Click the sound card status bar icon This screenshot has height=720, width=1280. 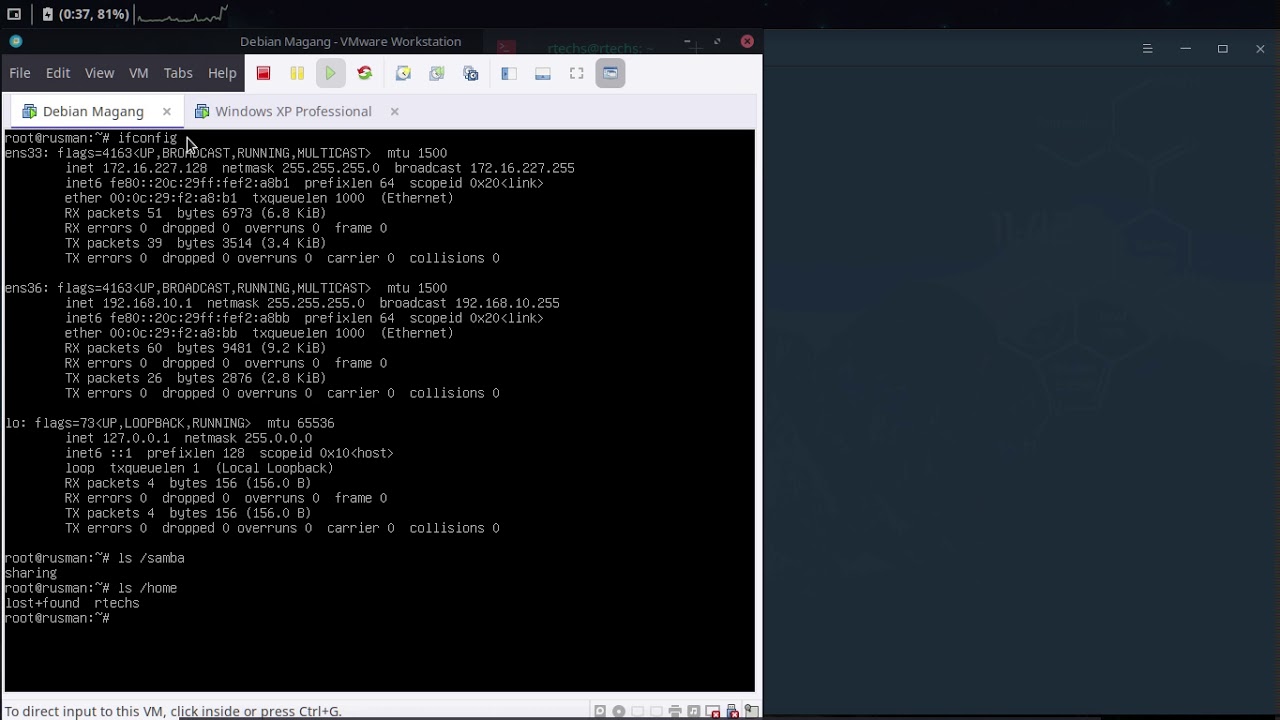[694, 711]
